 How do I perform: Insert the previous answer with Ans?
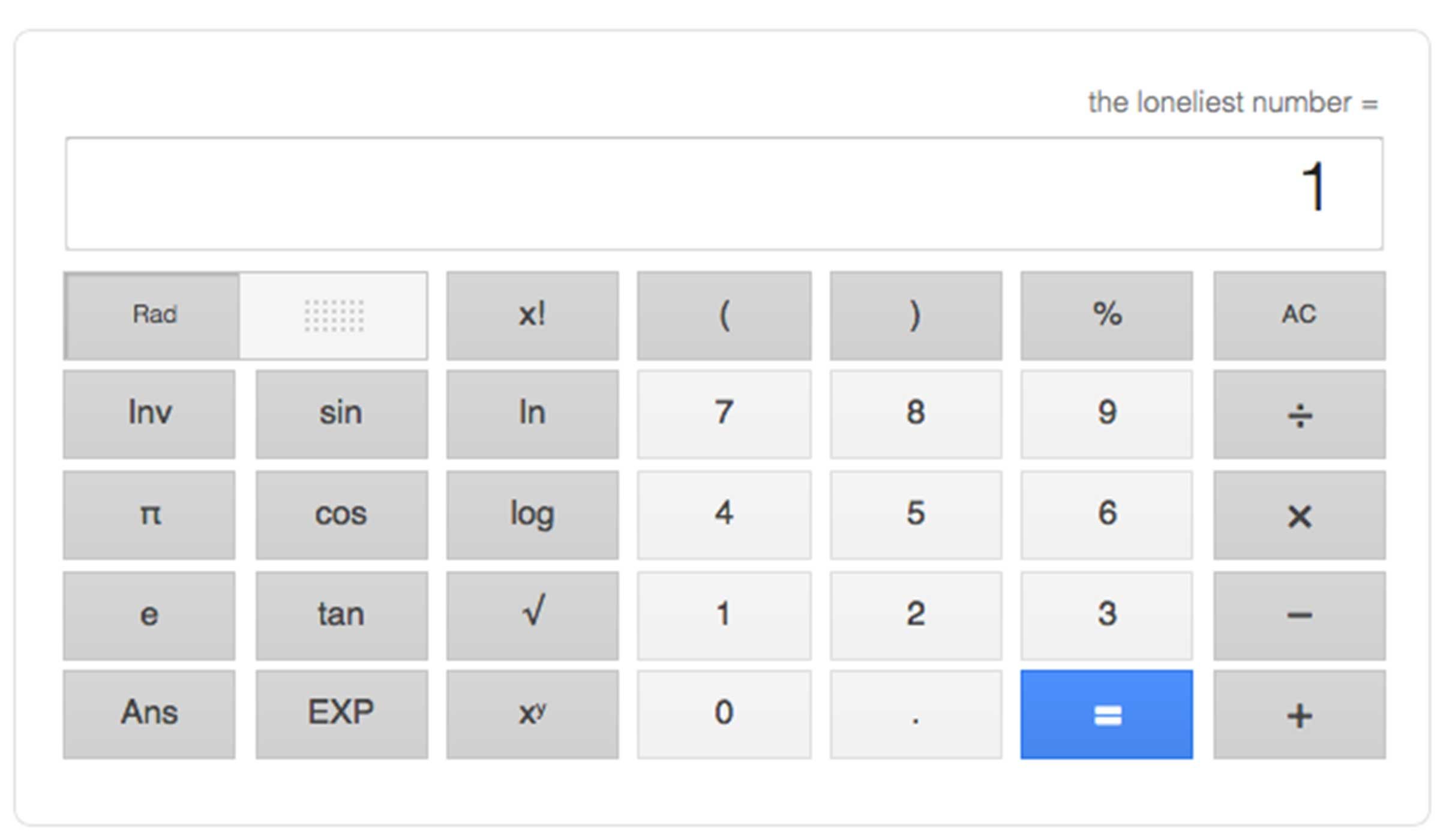tap(149, 715)
